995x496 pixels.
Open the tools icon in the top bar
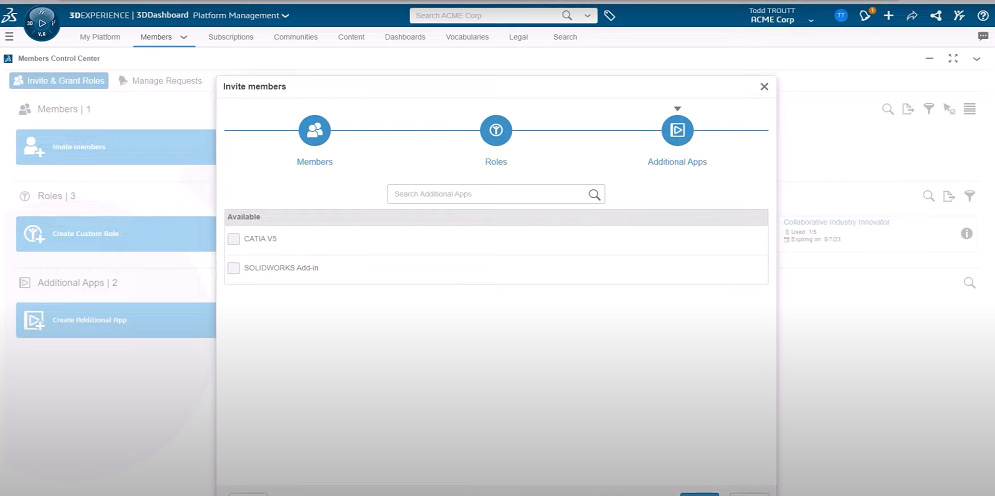959,15
